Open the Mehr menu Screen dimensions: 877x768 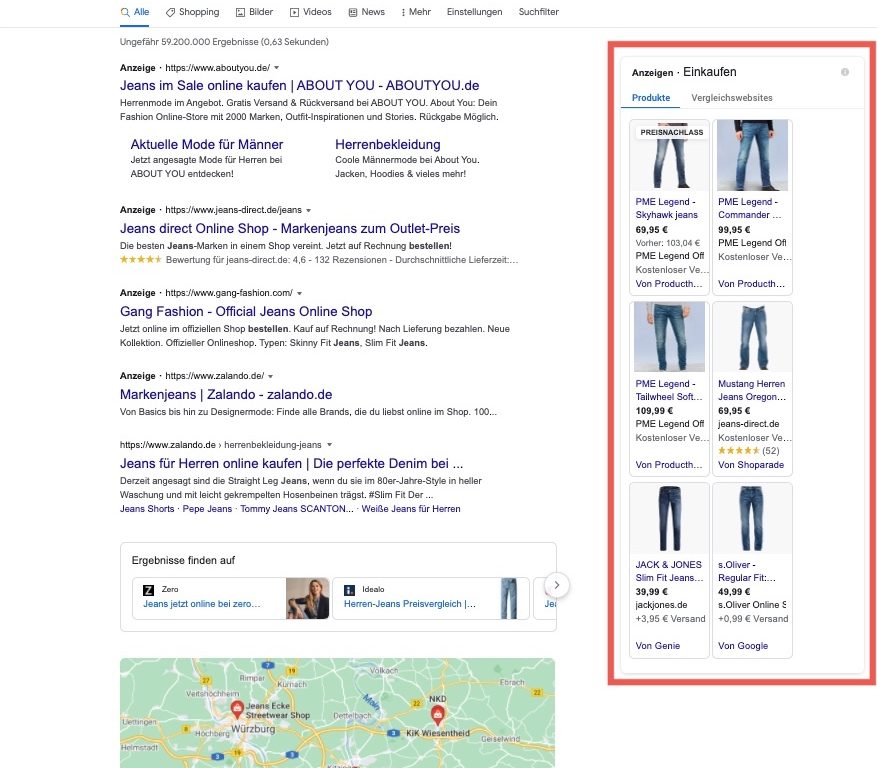tap(416, 12)
